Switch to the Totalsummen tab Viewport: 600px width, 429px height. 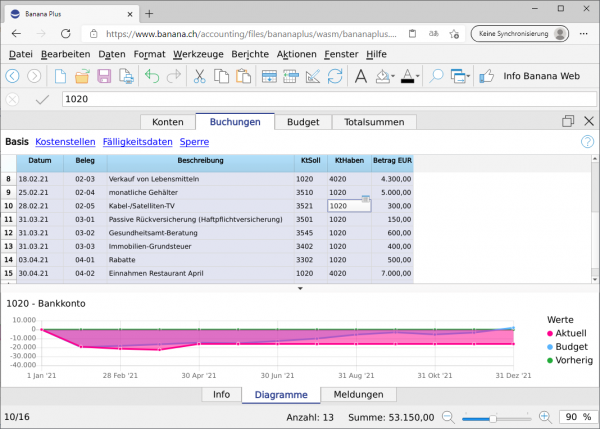click(374, 122)
